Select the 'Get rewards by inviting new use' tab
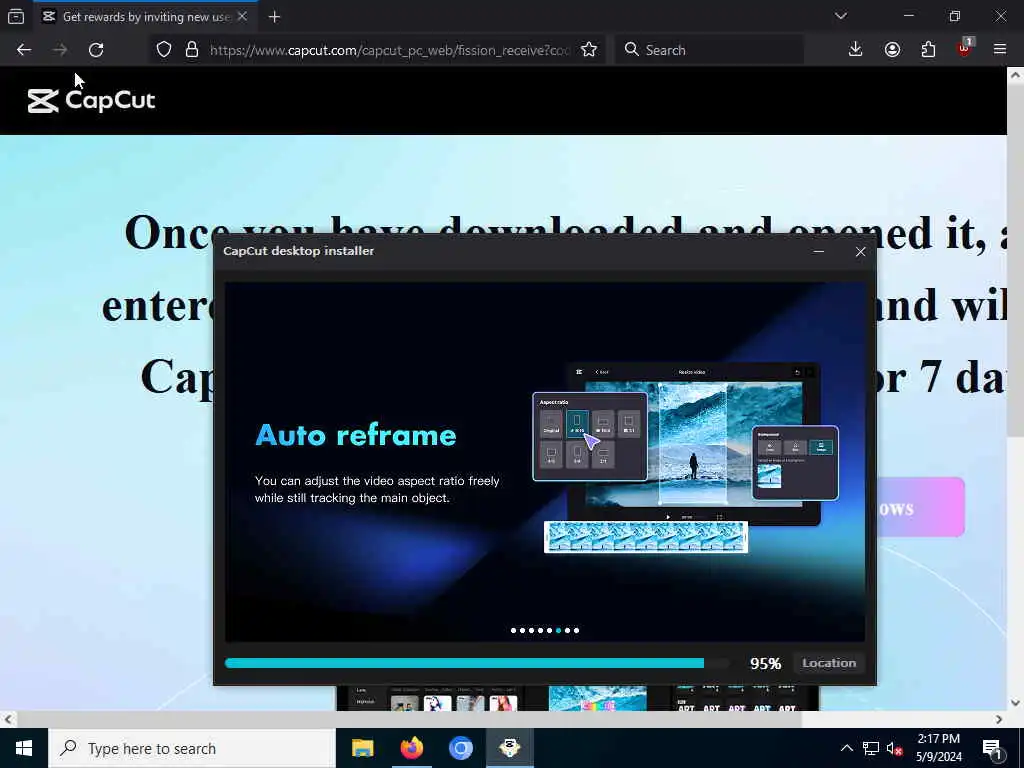This screenshot has width=1024, height=768. coord(146,17)
